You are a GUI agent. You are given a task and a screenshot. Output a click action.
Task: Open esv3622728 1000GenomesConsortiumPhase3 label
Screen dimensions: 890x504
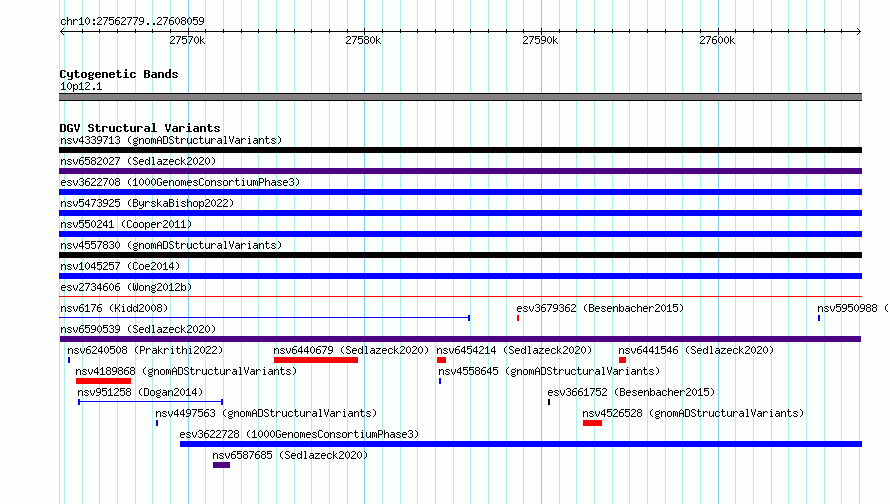tap(299, 434)
